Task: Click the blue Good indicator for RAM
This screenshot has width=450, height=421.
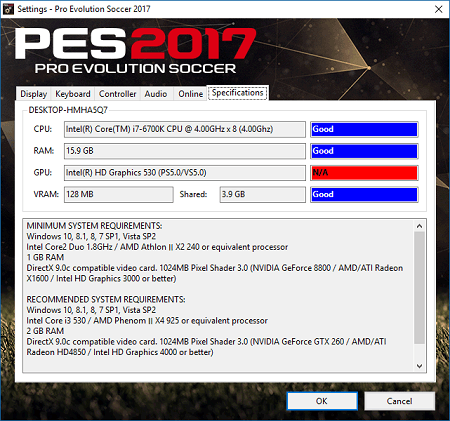Action: coord(364,151)
